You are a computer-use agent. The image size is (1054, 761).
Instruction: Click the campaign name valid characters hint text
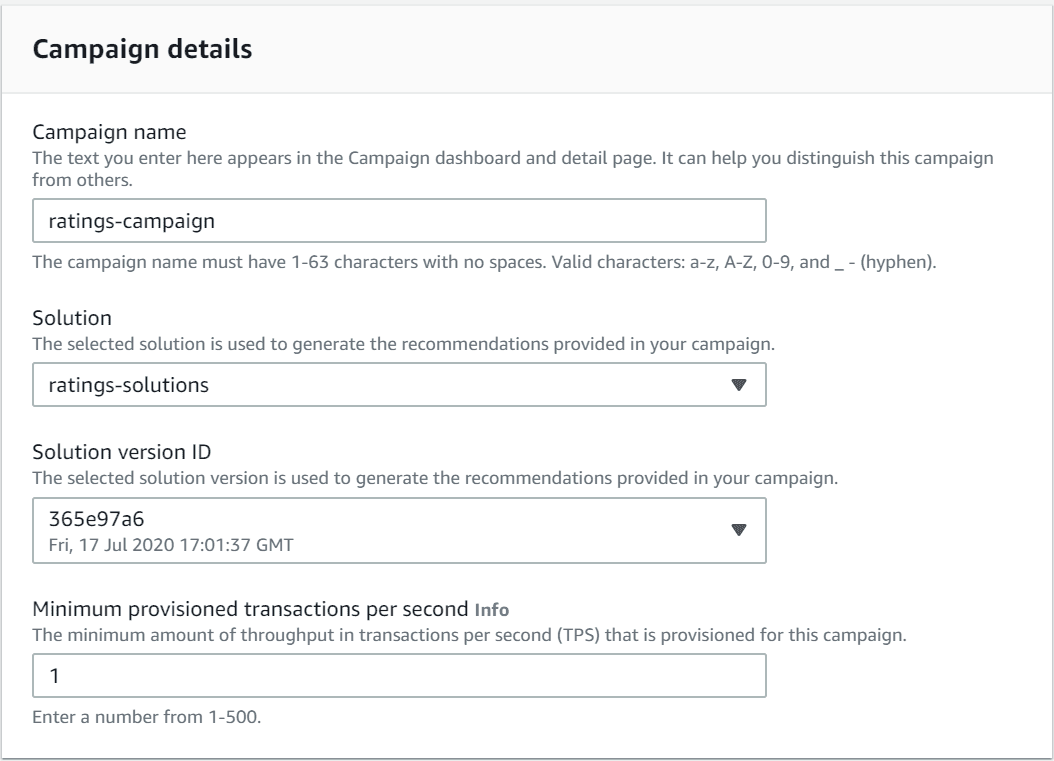(x=484, y=263)
